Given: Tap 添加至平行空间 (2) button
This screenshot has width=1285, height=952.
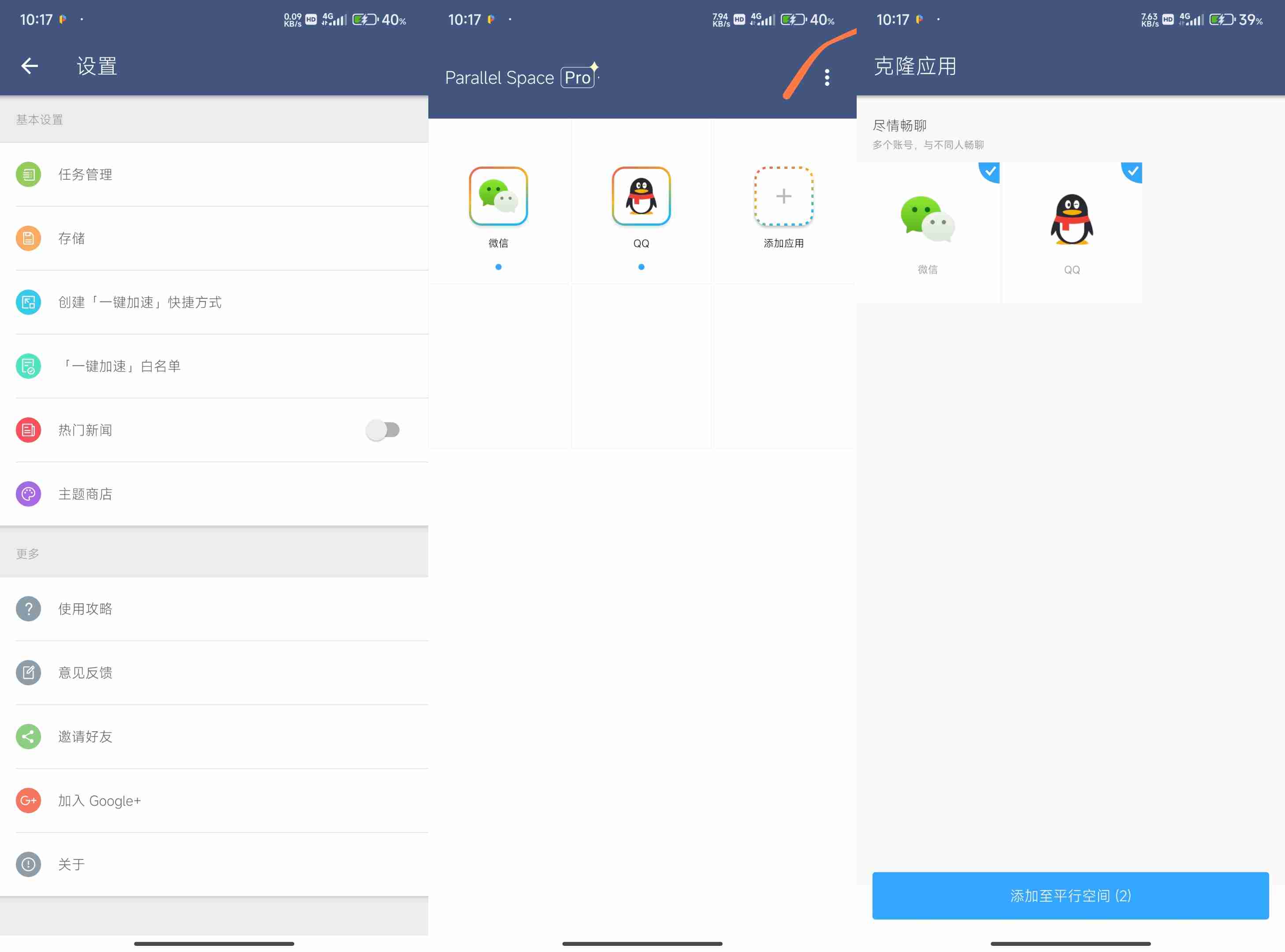Looking at the screenshot, I should click(1071, 896).
